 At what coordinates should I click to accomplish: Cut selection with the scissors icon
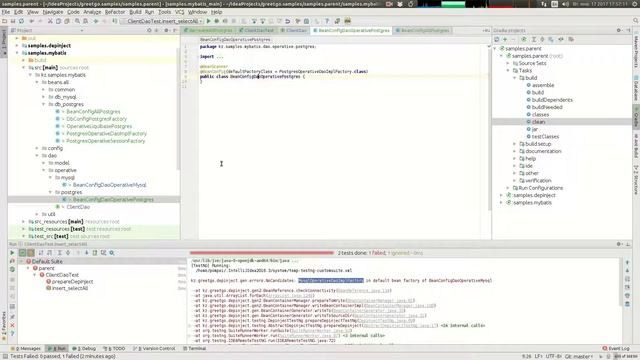click(x=50, y=21)
